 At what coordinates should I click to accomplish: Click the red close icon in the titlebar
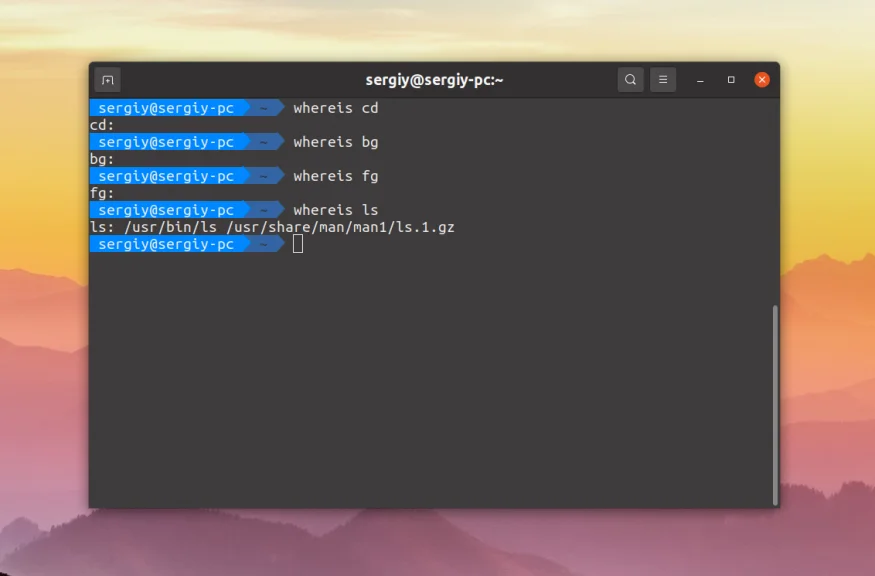coord(762,79)
